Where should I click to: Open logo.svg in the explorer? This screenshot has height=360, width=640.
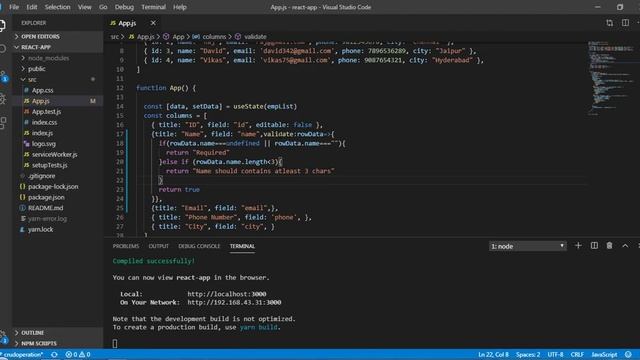pyautogui.click(x=44, y=144)
